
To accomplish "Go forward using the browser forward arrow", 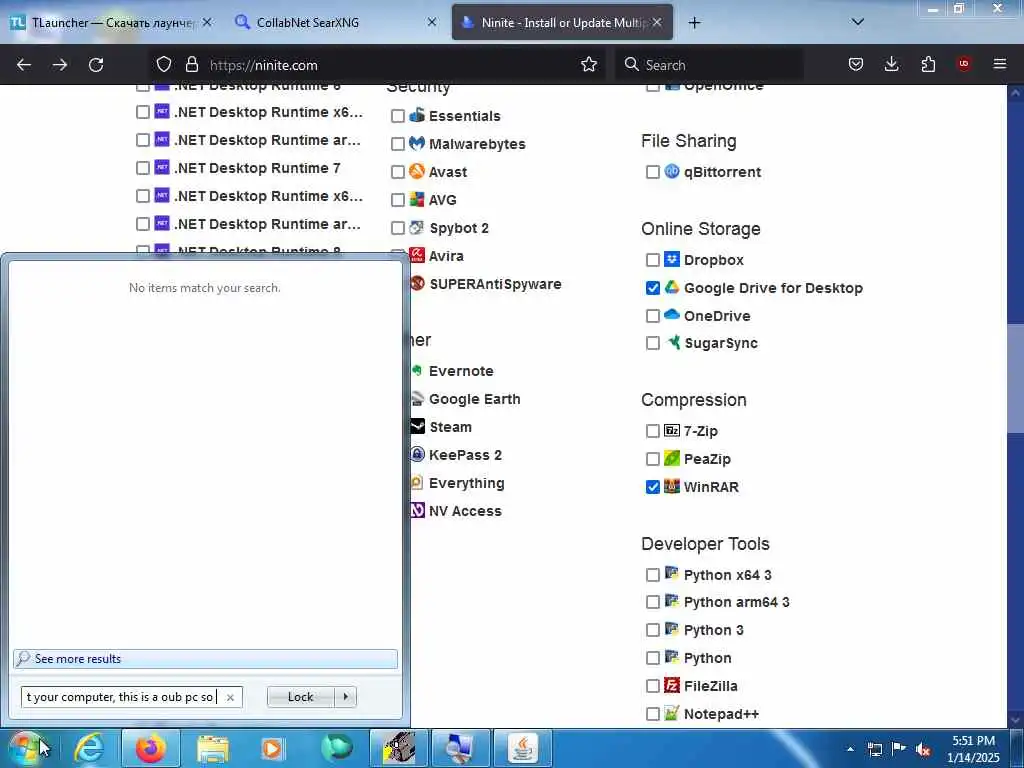I will tap(60, 65).
